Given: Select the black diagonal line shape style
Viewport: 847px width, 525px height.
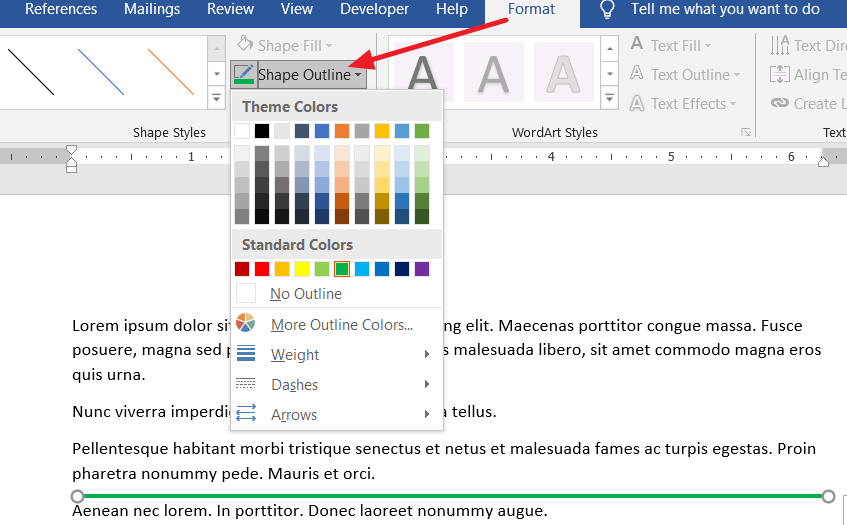Looking at the screenshot, I should tap(31, 72).
